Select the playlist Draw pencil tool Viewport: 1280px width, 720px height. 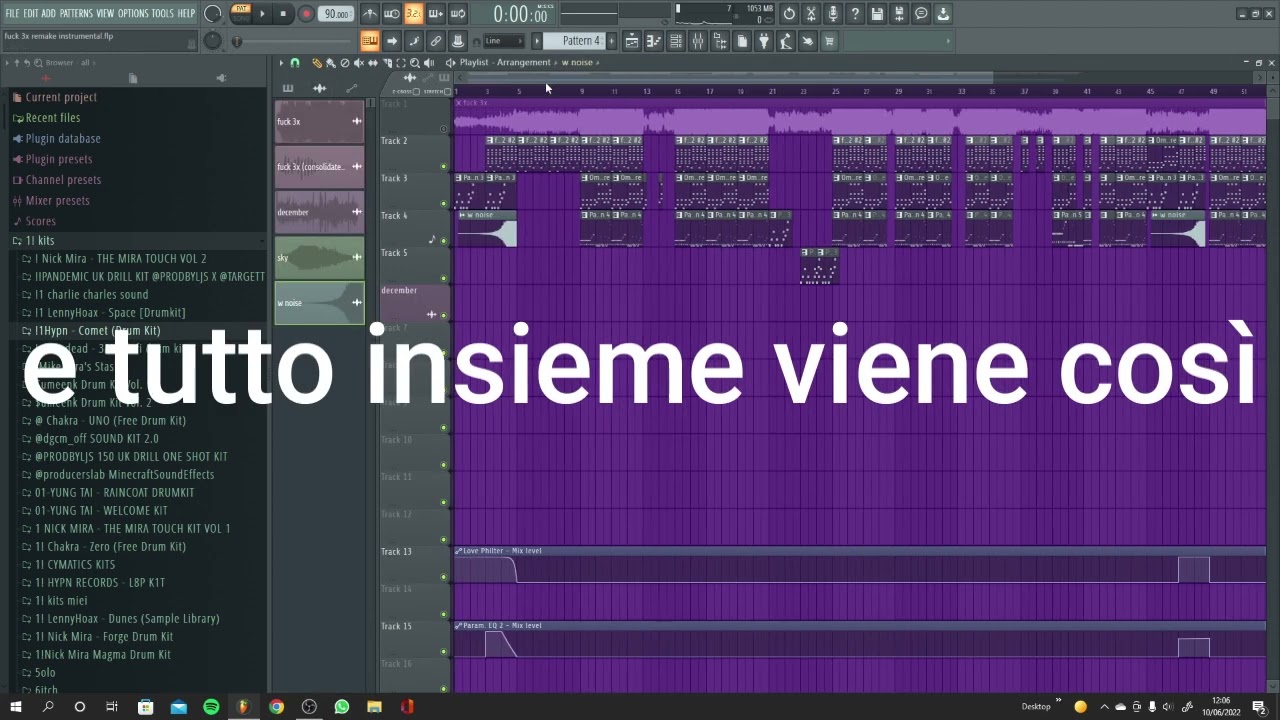click(x=317, y=63)
